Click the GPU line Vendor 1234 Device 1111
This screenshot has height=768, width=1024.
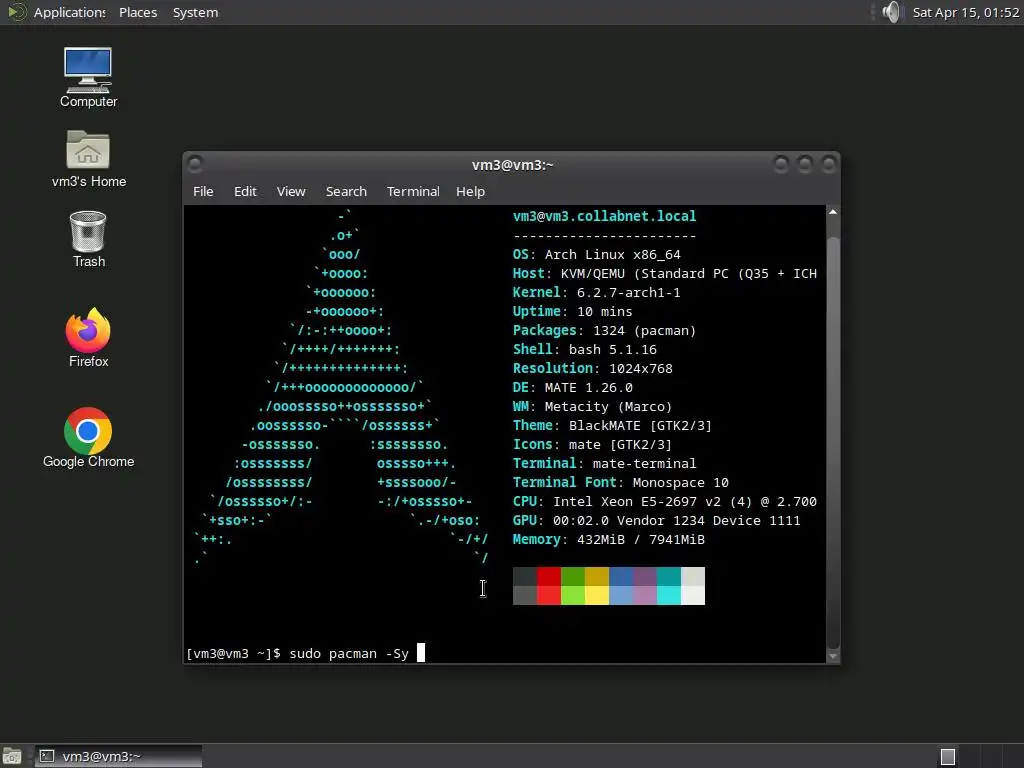[656, 520]
